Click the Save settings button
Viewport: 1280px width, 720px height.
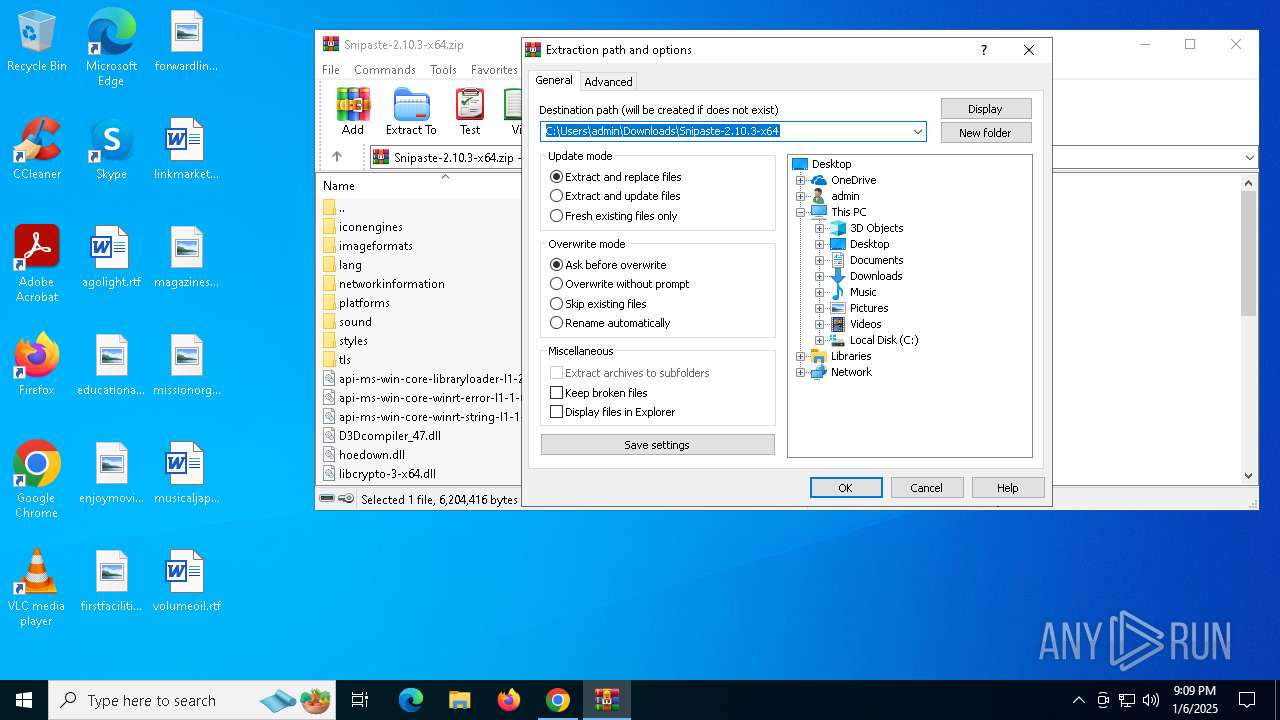[x=657, y=445]
